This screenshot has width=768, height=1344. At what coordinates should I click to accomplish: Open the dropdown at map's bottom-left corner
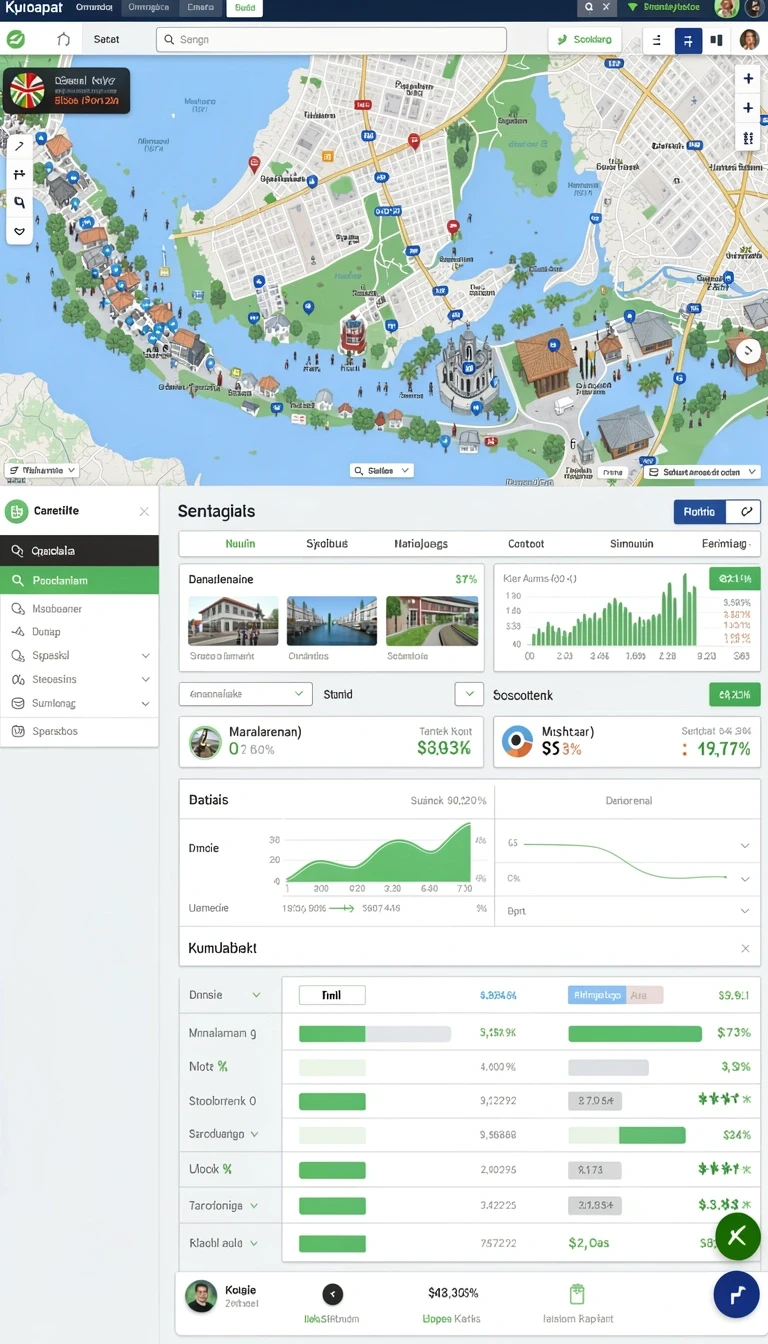tap(41, 470)
